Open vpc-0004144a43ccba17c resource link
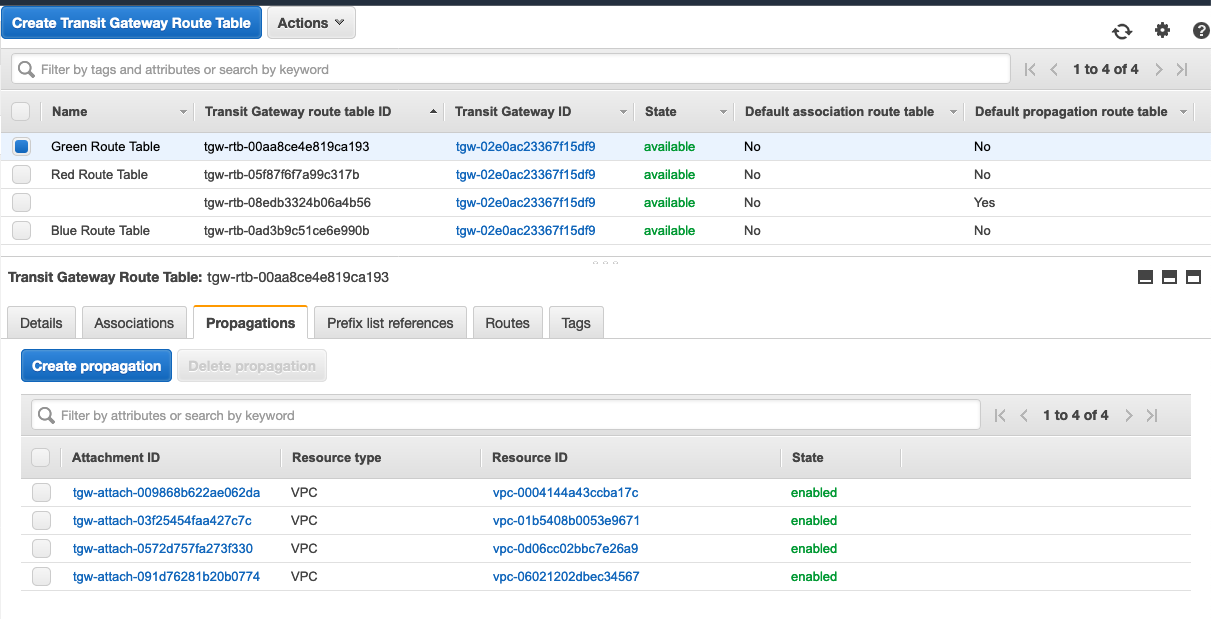 (x=565, y=493)
